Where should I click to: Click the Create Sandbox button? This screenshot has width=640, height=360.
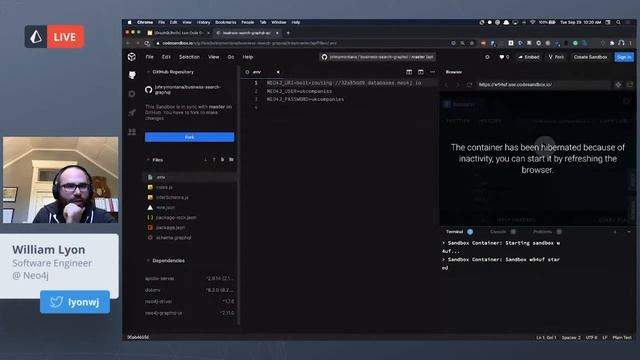(590, 57)
